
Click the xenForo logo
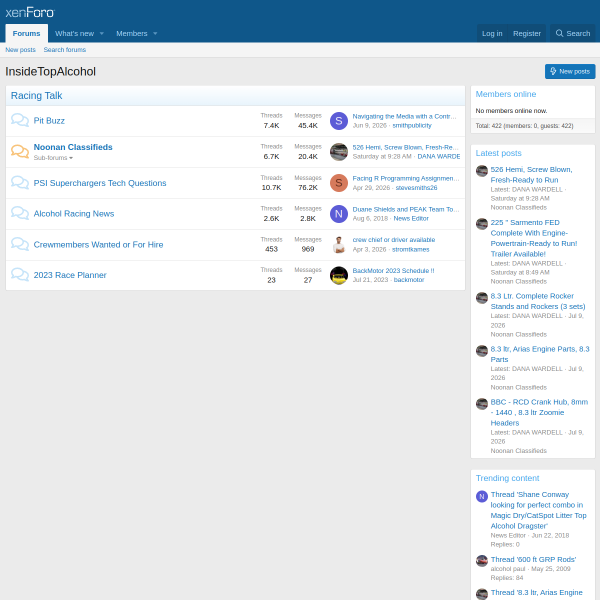(30, 12)
